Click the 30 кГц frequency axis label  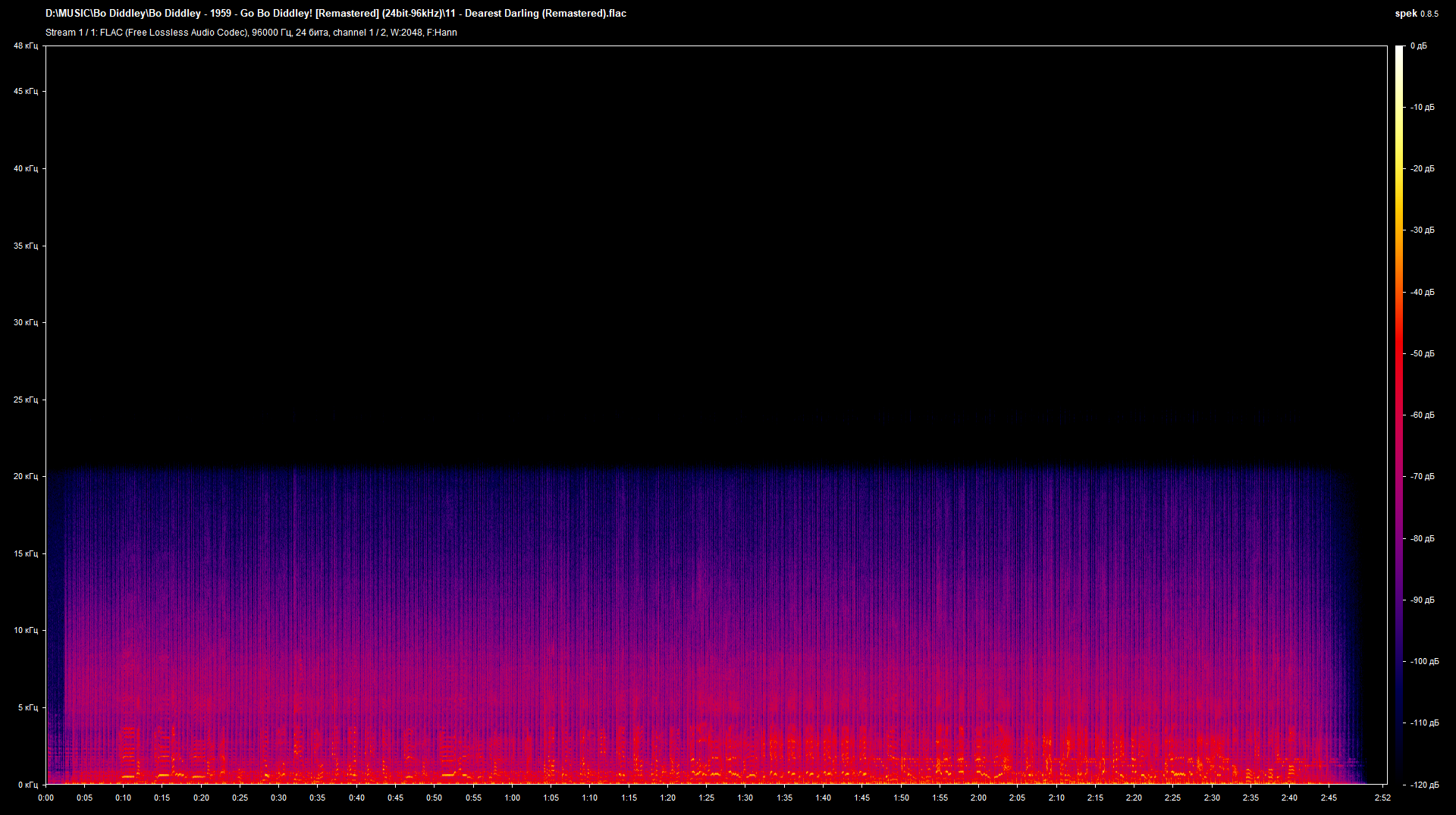25,322
